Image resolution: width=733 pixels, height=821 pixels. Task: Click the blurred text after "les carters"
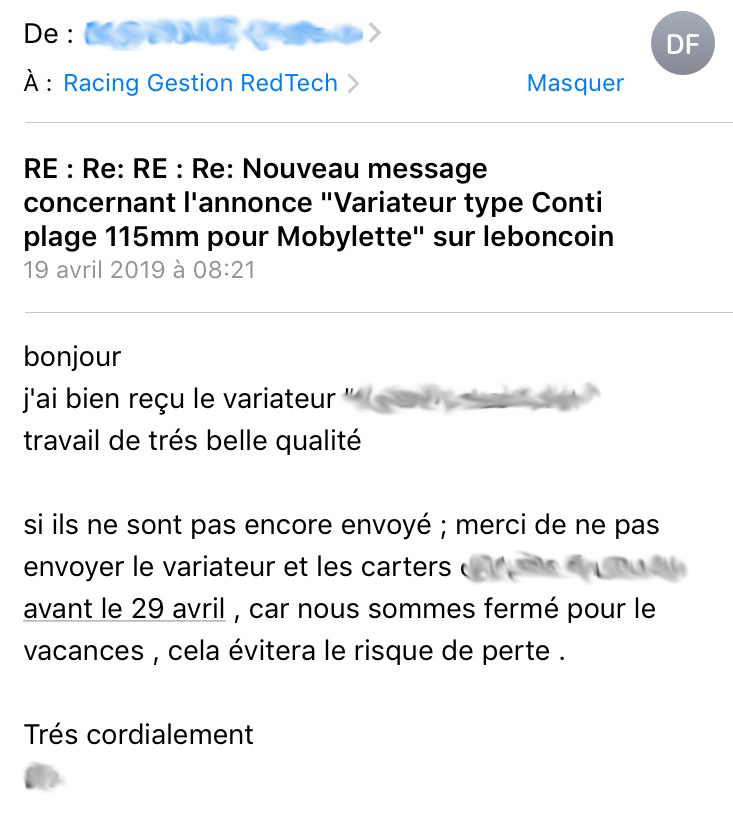[572, 568]
